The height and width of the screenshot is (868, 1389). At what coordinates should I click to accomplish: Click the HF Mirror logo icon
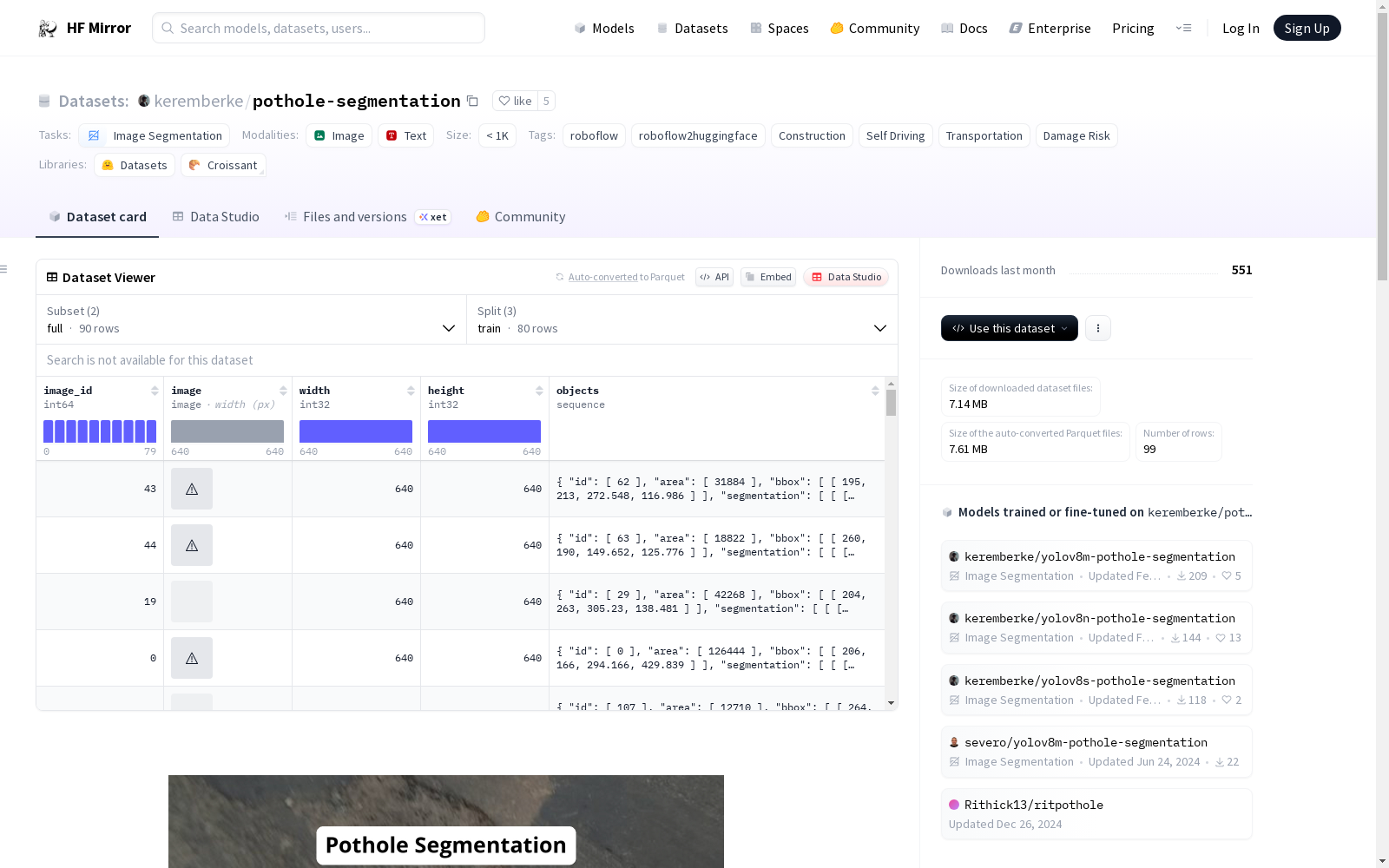pyautogui.click(x=48, y=29)
